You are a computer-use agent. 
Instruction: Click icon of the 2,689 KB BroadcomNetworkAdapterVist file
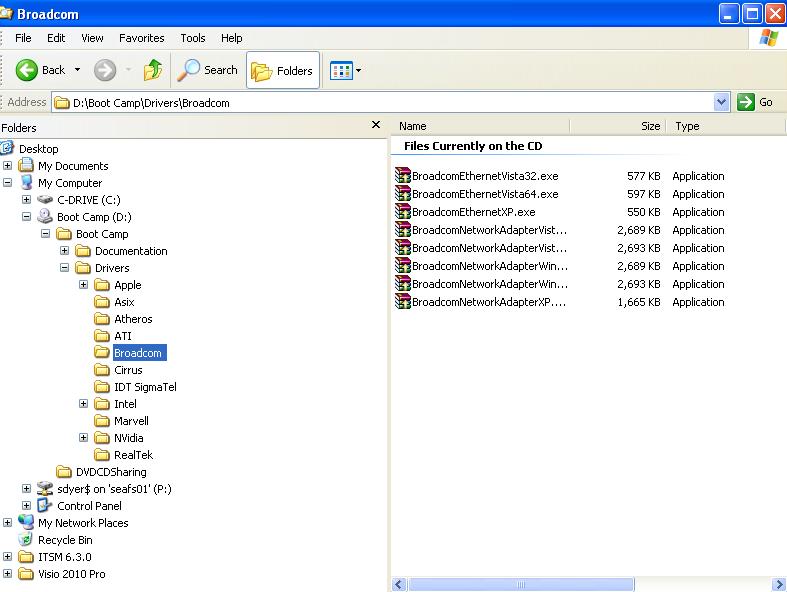[x=403, y=230]
